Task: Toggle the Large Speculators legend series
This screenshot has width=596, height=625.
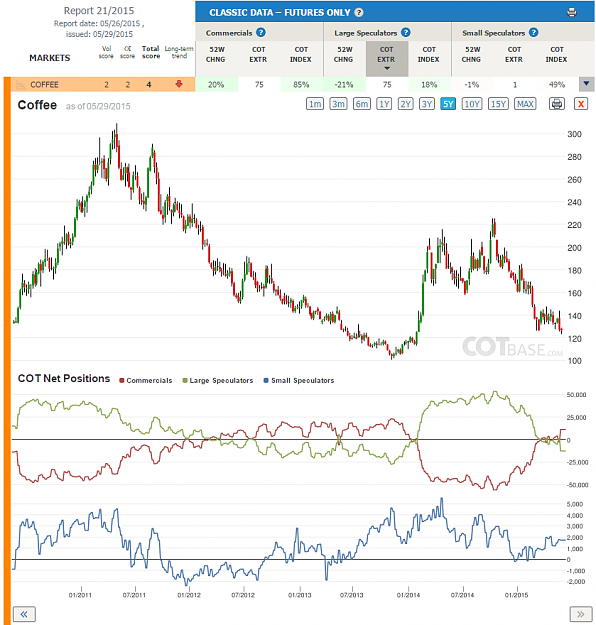Action: point(218,381)
